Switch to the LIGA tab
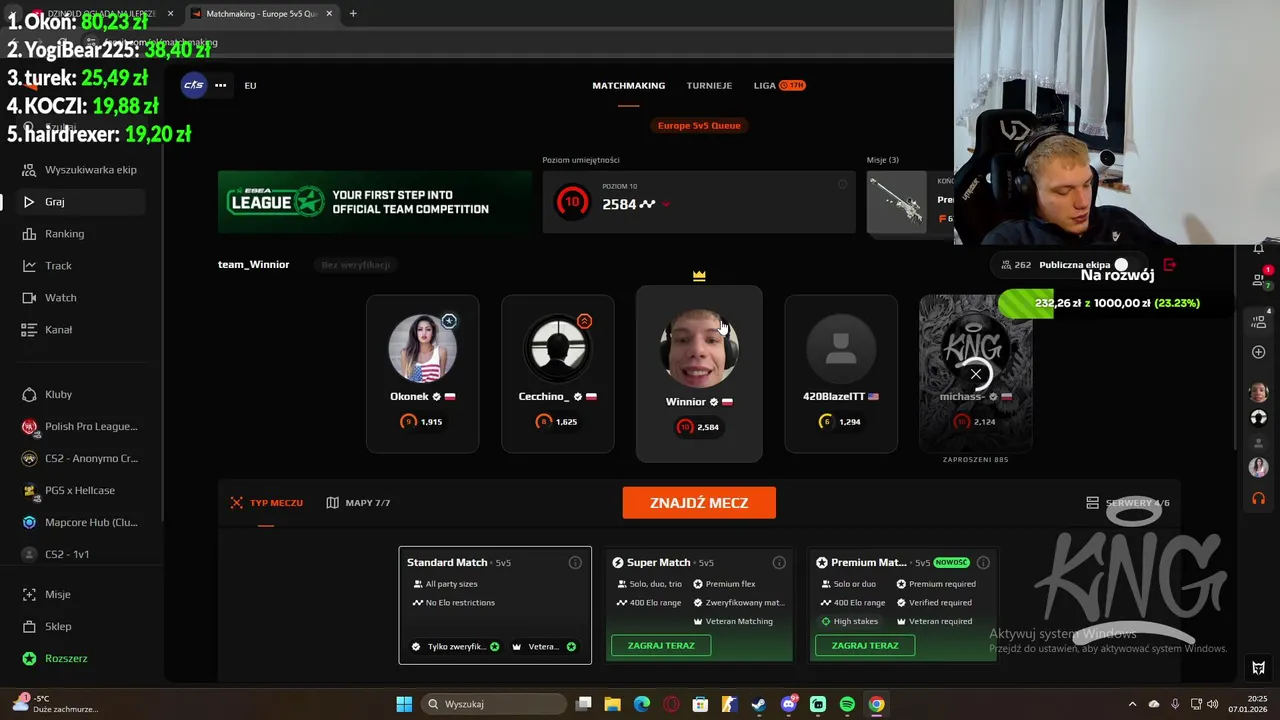The width and height of the screenshot is (1280, 720). click(x=779, y=85)
